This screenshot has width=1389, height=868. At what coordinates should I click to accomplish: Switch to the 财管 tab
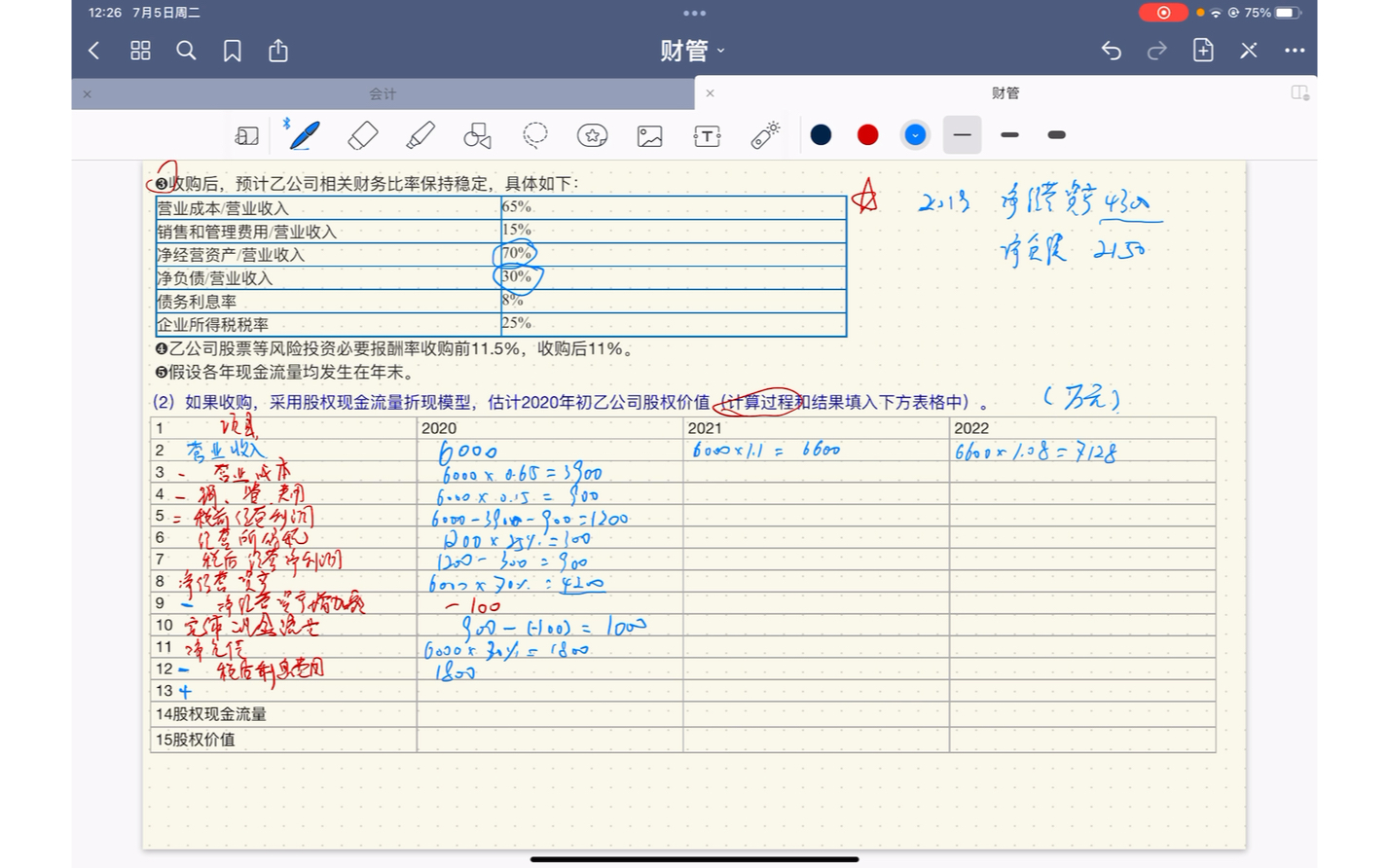(1005, 93)
